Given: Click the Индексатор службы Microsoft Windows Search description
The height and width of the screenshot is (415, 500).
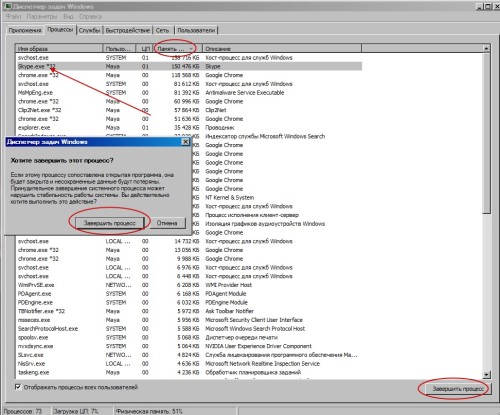Looking at the screenshot, I should point(265,136).
